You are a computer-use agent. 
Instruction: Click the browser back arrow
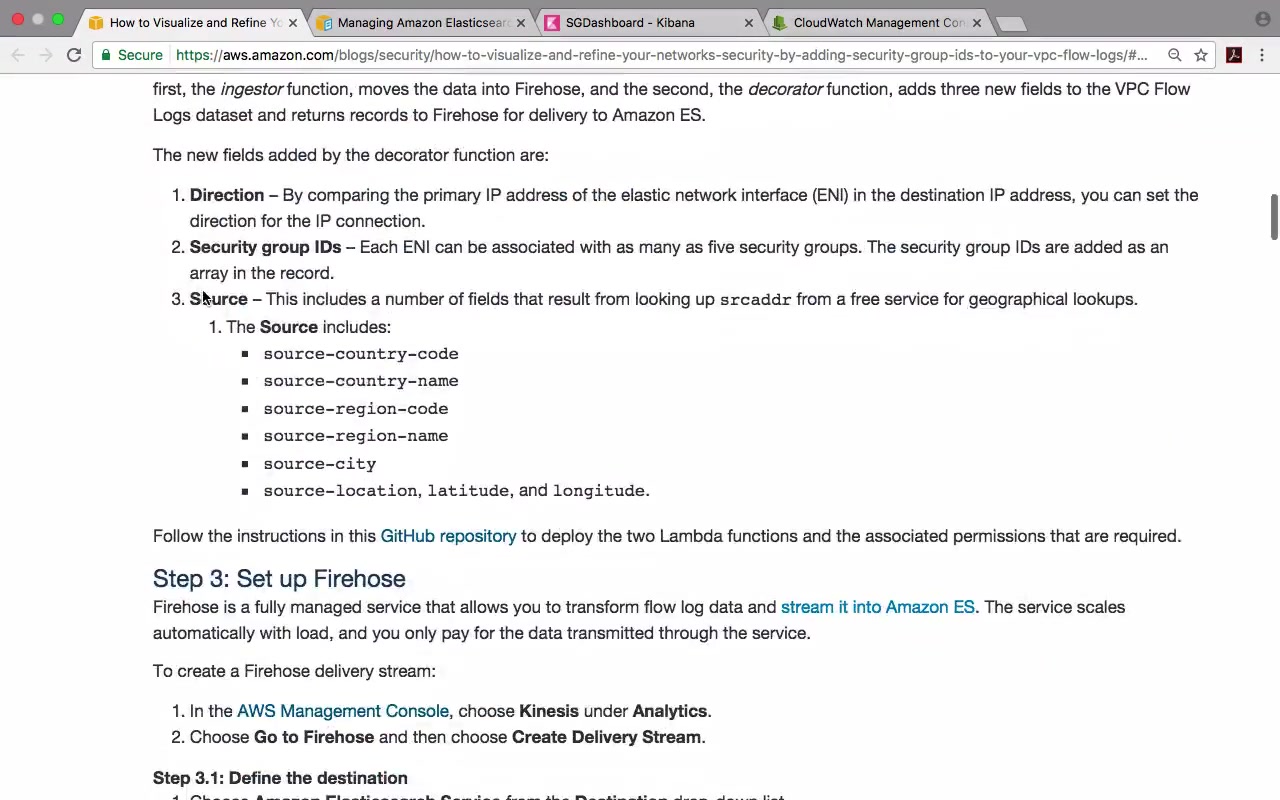click(18, 55)
